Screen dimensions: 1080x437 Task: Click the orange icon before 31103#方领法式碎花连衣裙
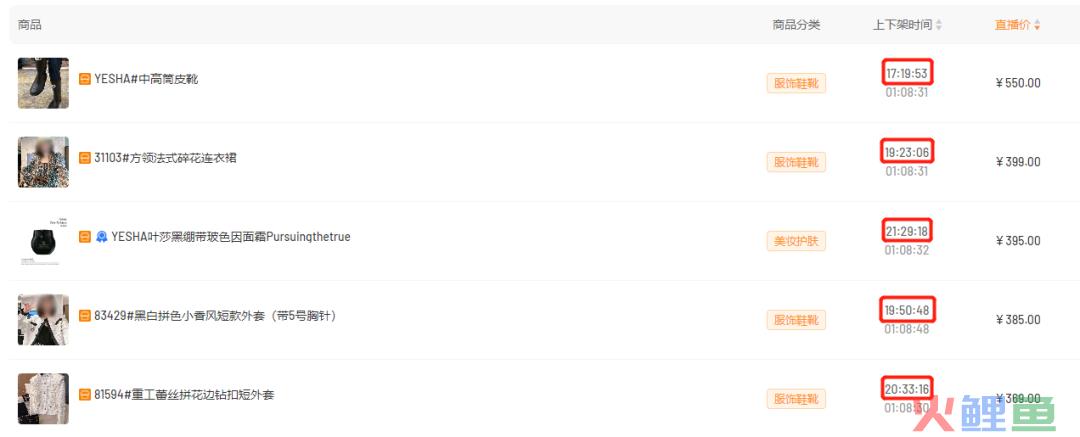pyautogui.click(x=85, y=158)
